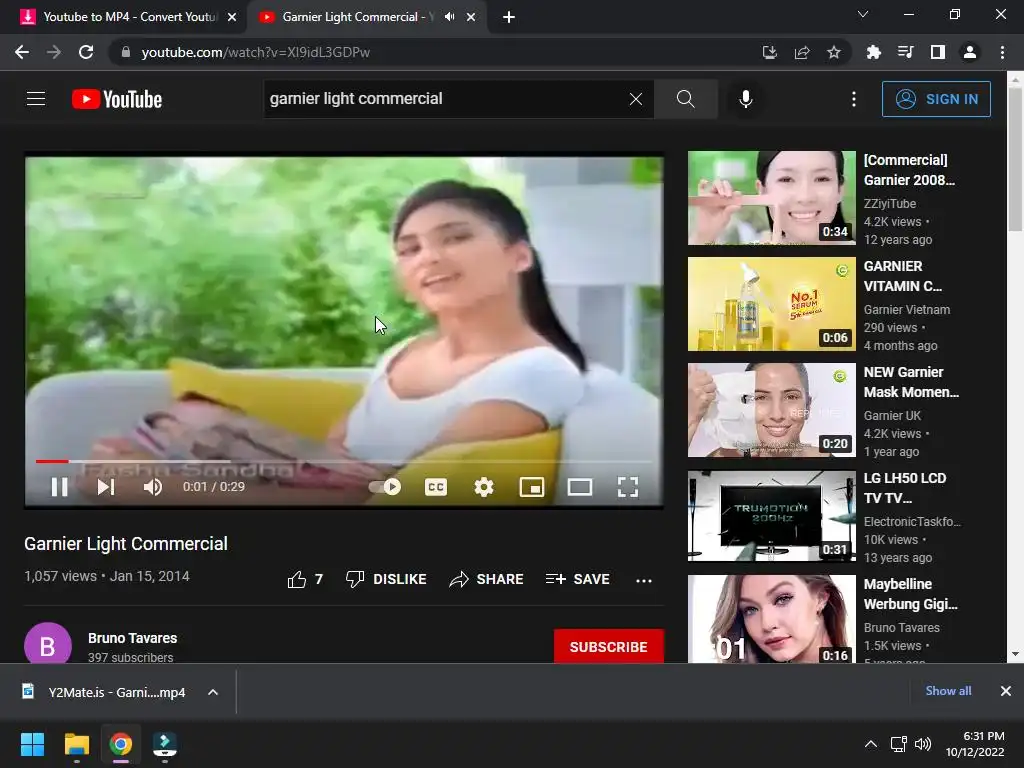The height and width of the screenshot is (768, 1024).
Task: Save the video to a playlist
Action: [577, 579]
